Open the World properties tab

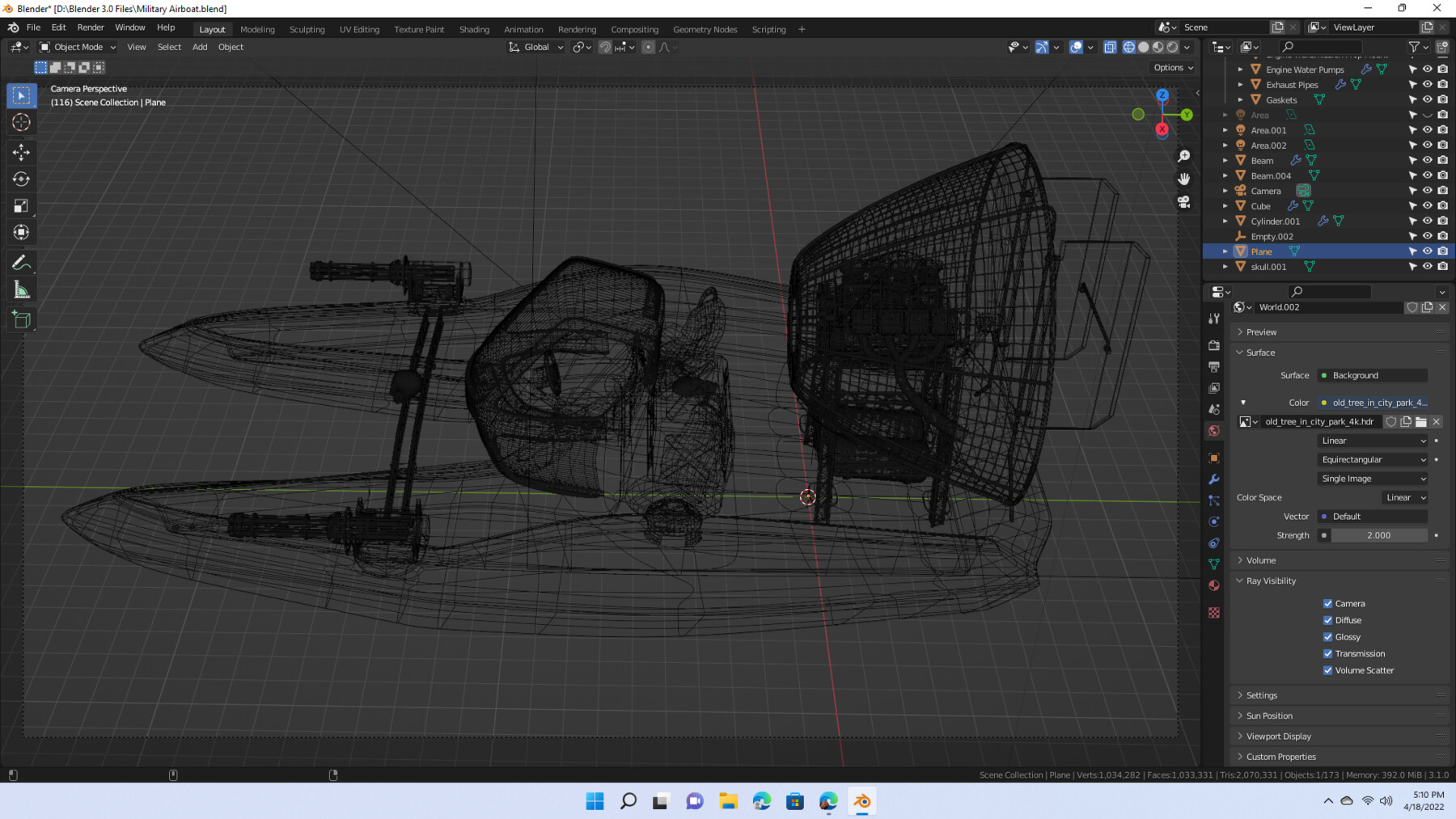1213,431
